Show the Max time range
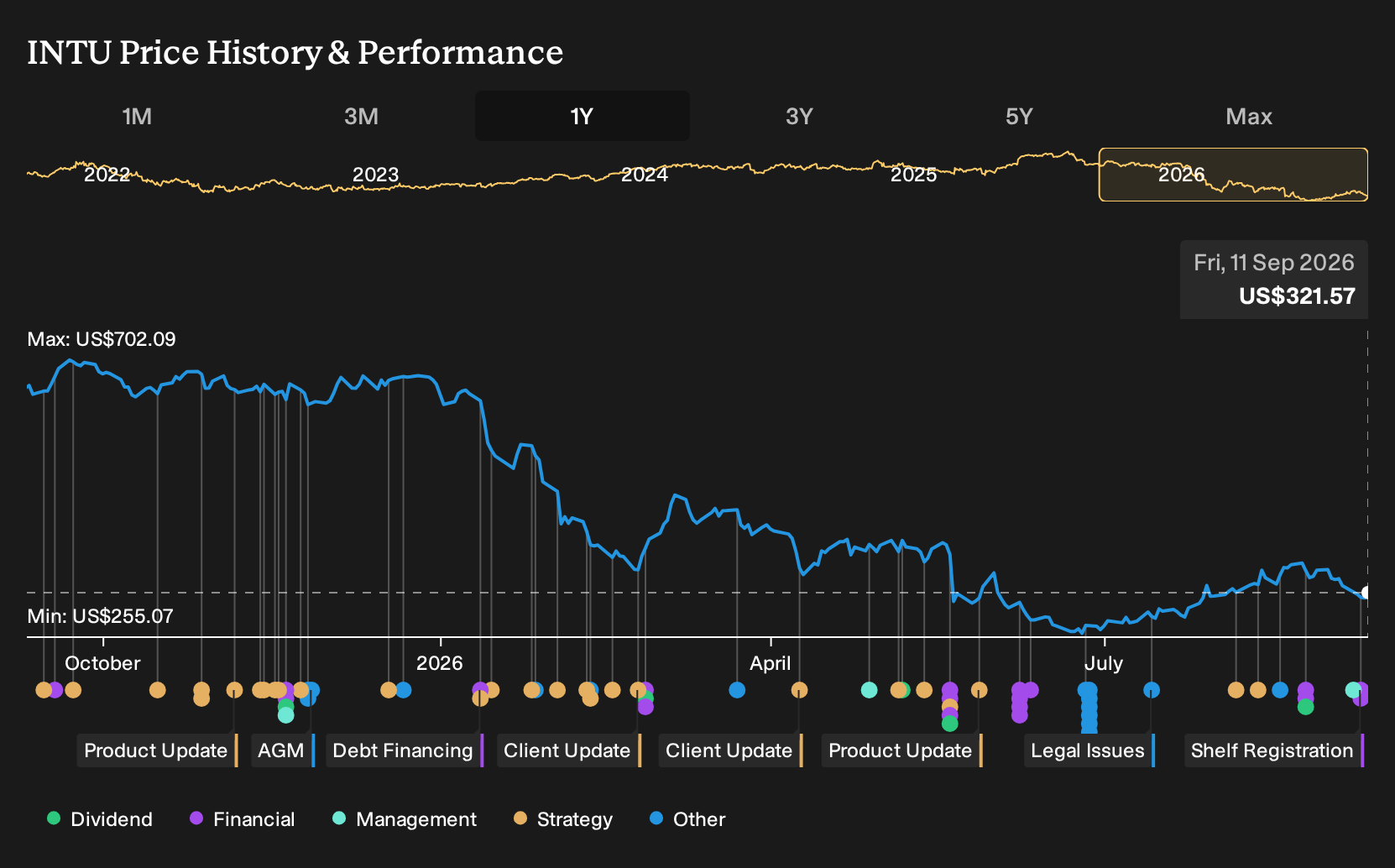The image size is (1395, 868). 1249,116
